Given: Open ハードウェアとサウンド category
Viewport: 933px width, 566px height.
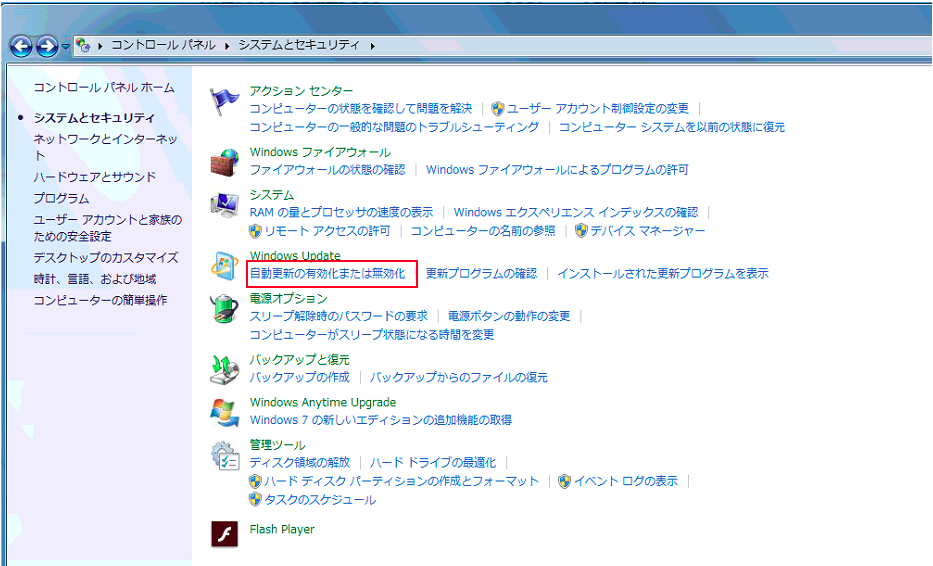Looking at the screenshot, I should point(95,177).
